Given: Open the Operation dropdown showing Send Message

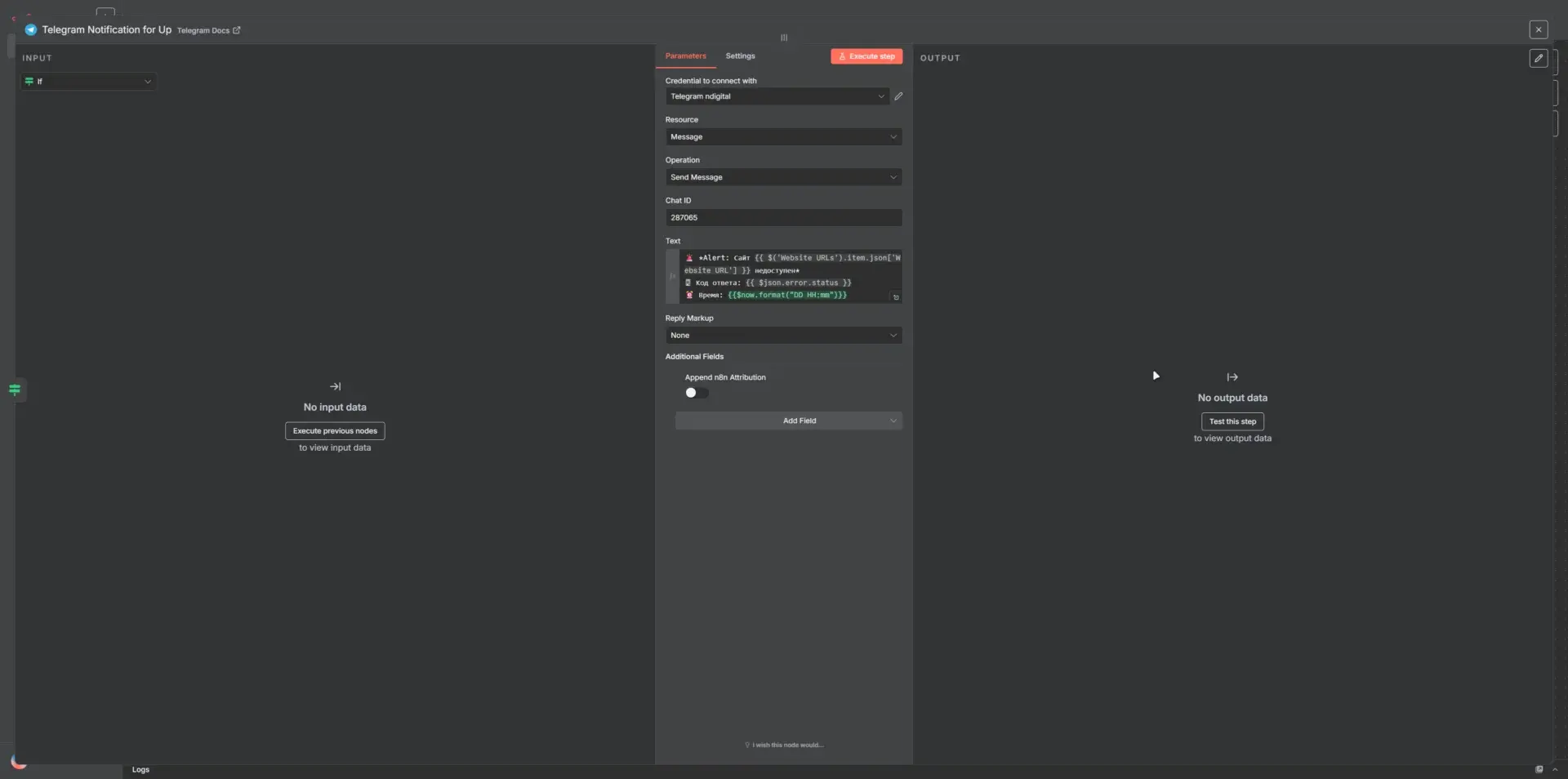Looking at the screenshot, I should click(783, 177).
